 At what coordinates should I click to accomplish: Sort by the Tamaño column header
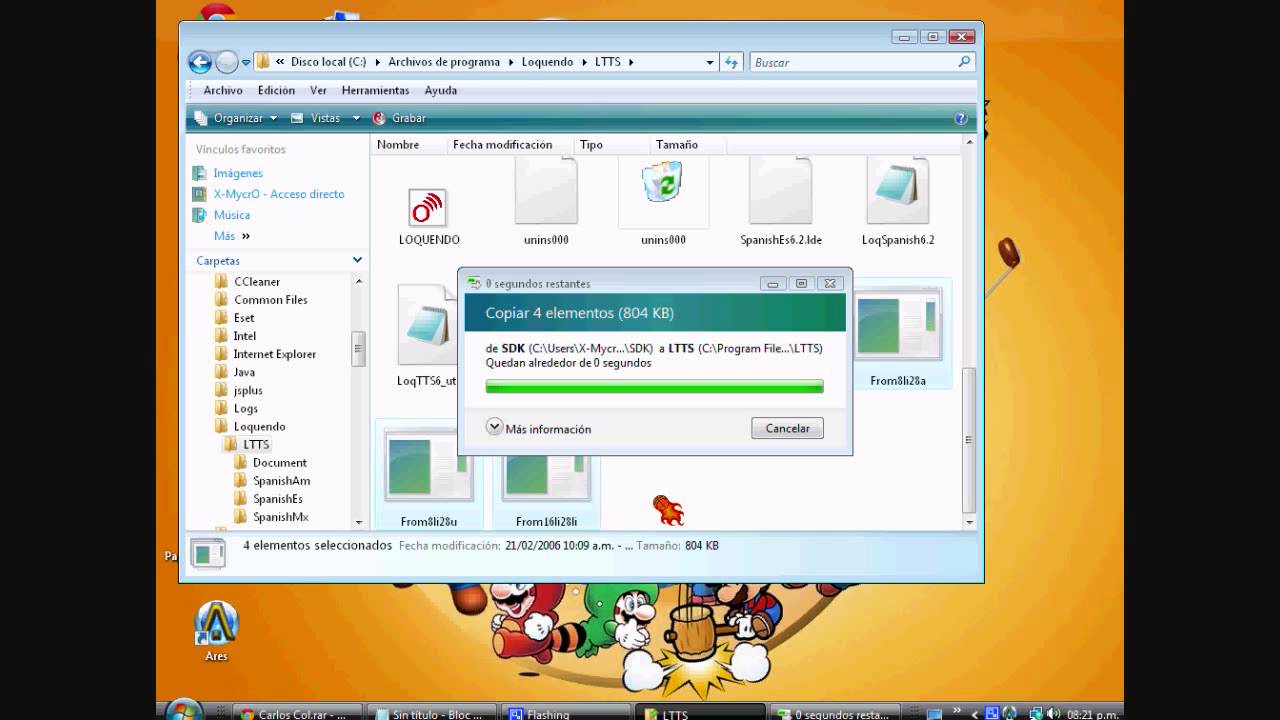pyautogui.click(x=677, y=145)
